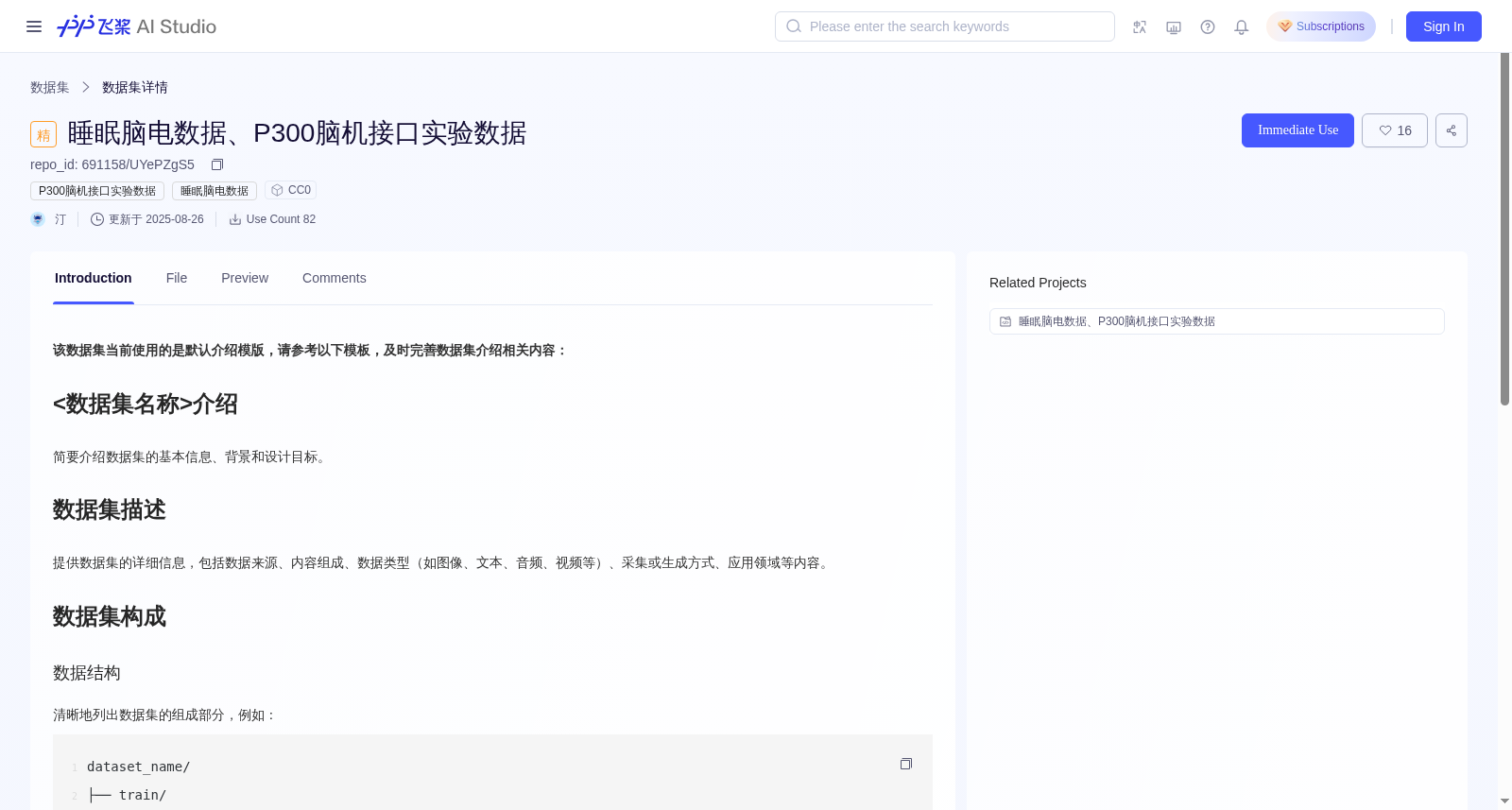This screenshot has width=1512, height=810.
Task: Open the language translation icon
Action: tap(1140, 26)
